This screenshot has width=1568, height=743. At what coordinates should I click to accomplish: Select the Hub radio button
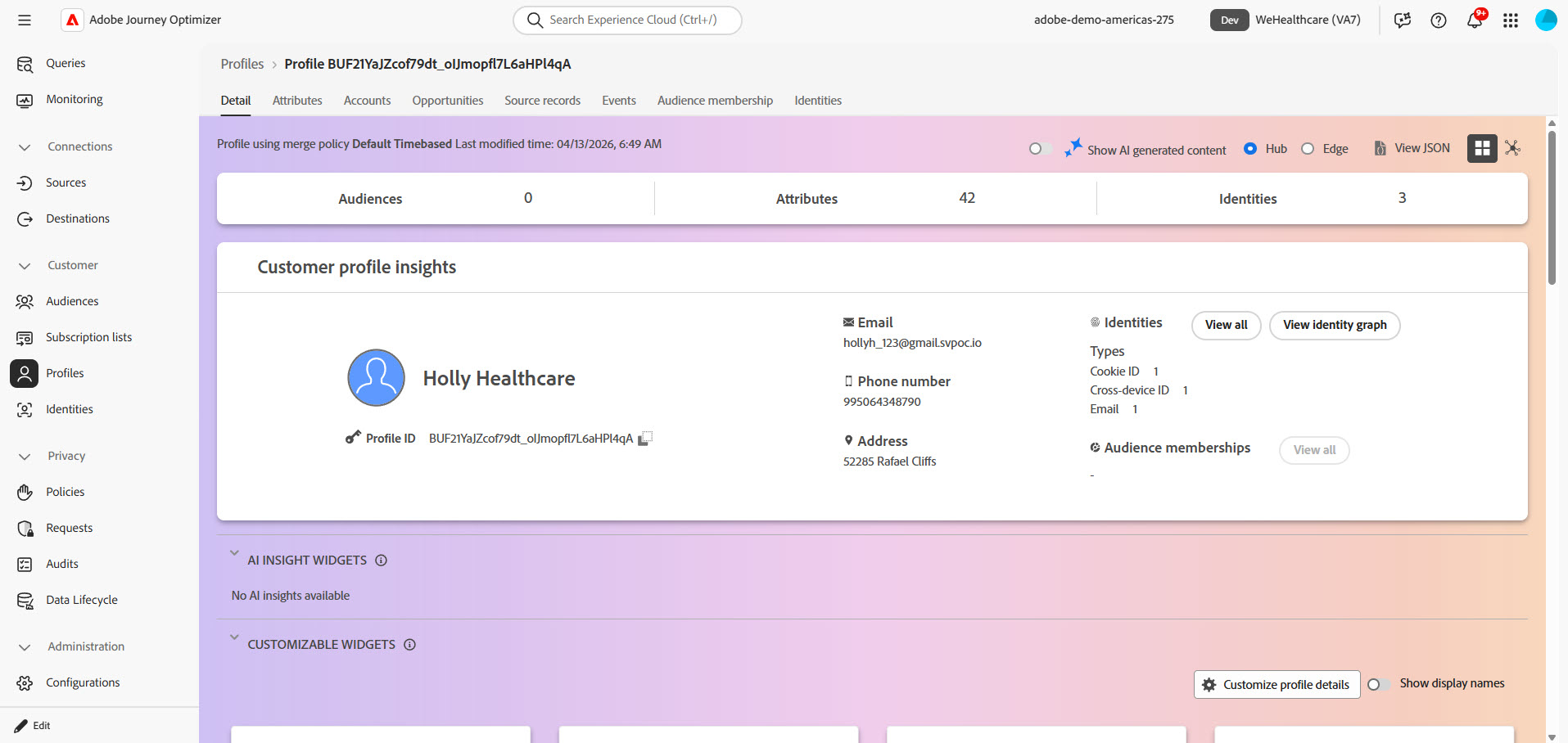(1250, 149)
